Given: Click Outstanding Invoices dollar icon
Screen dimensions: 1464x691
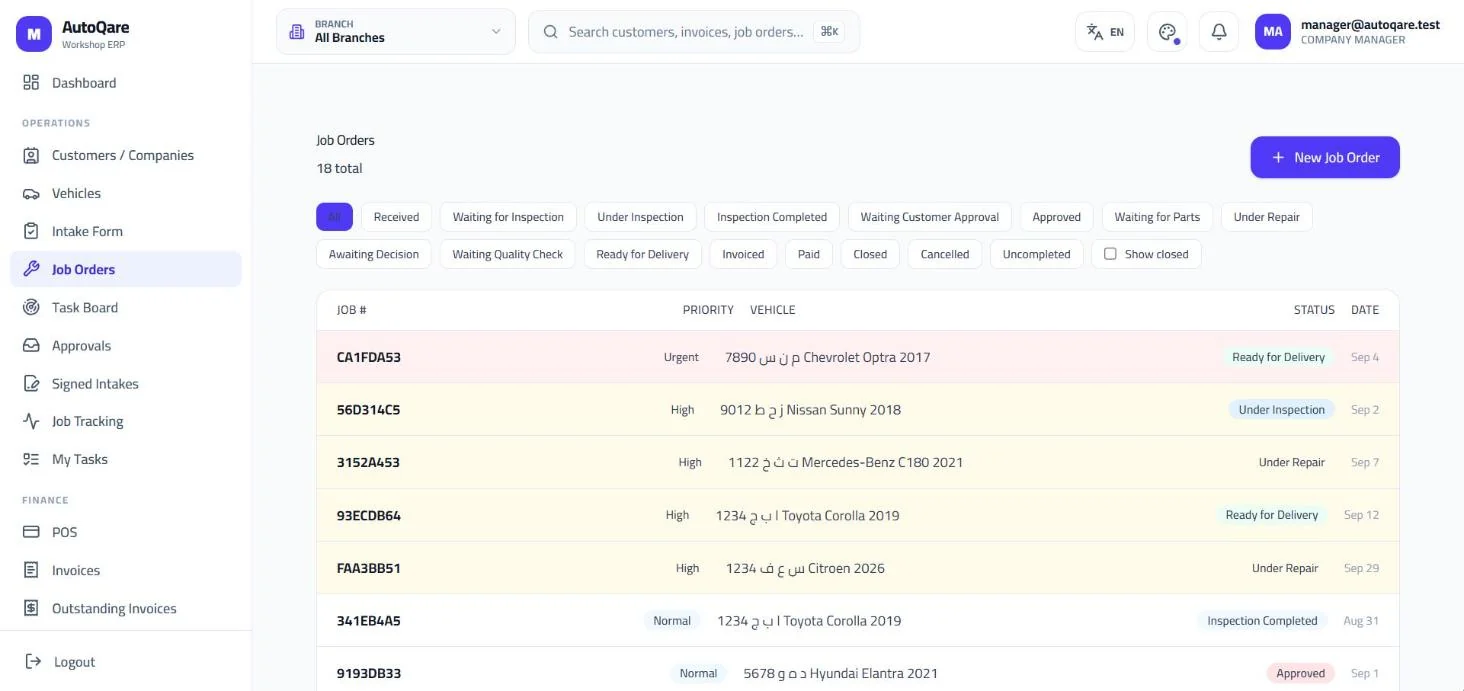Looking at the screenshot, I should 31,608.
